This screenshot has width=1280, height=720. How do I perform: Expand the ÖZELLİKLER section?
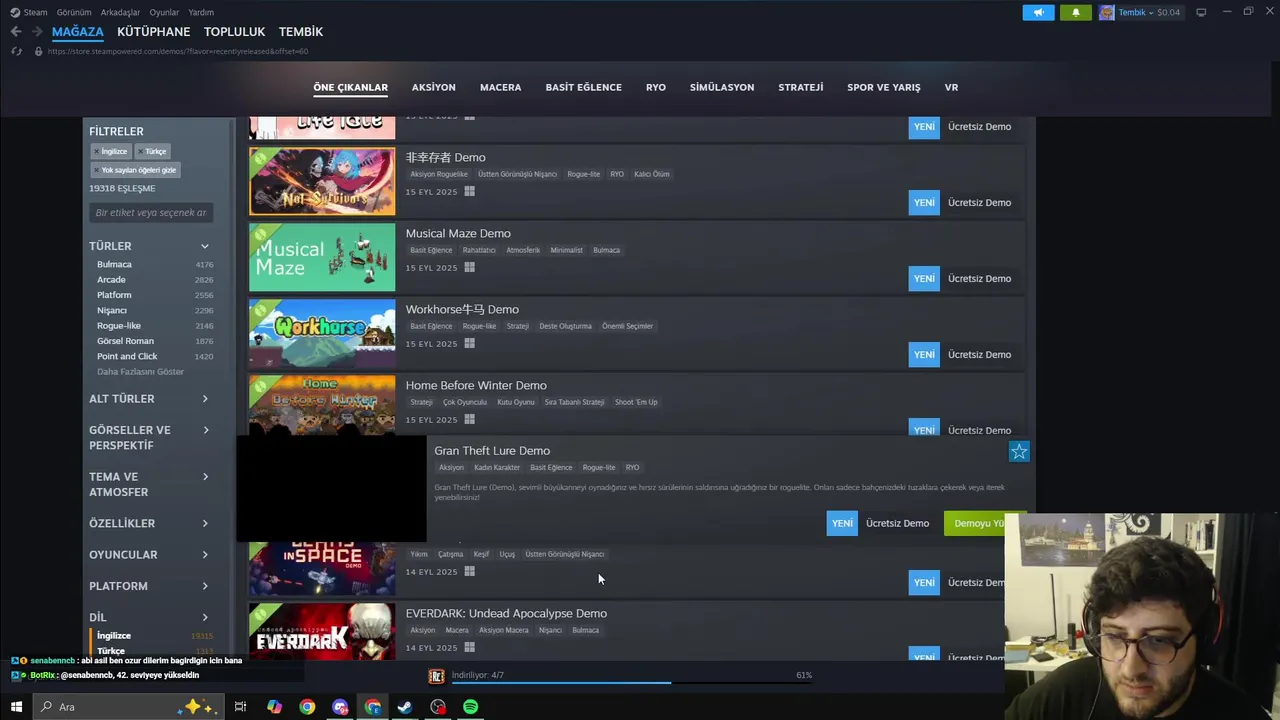pos(150,524)
